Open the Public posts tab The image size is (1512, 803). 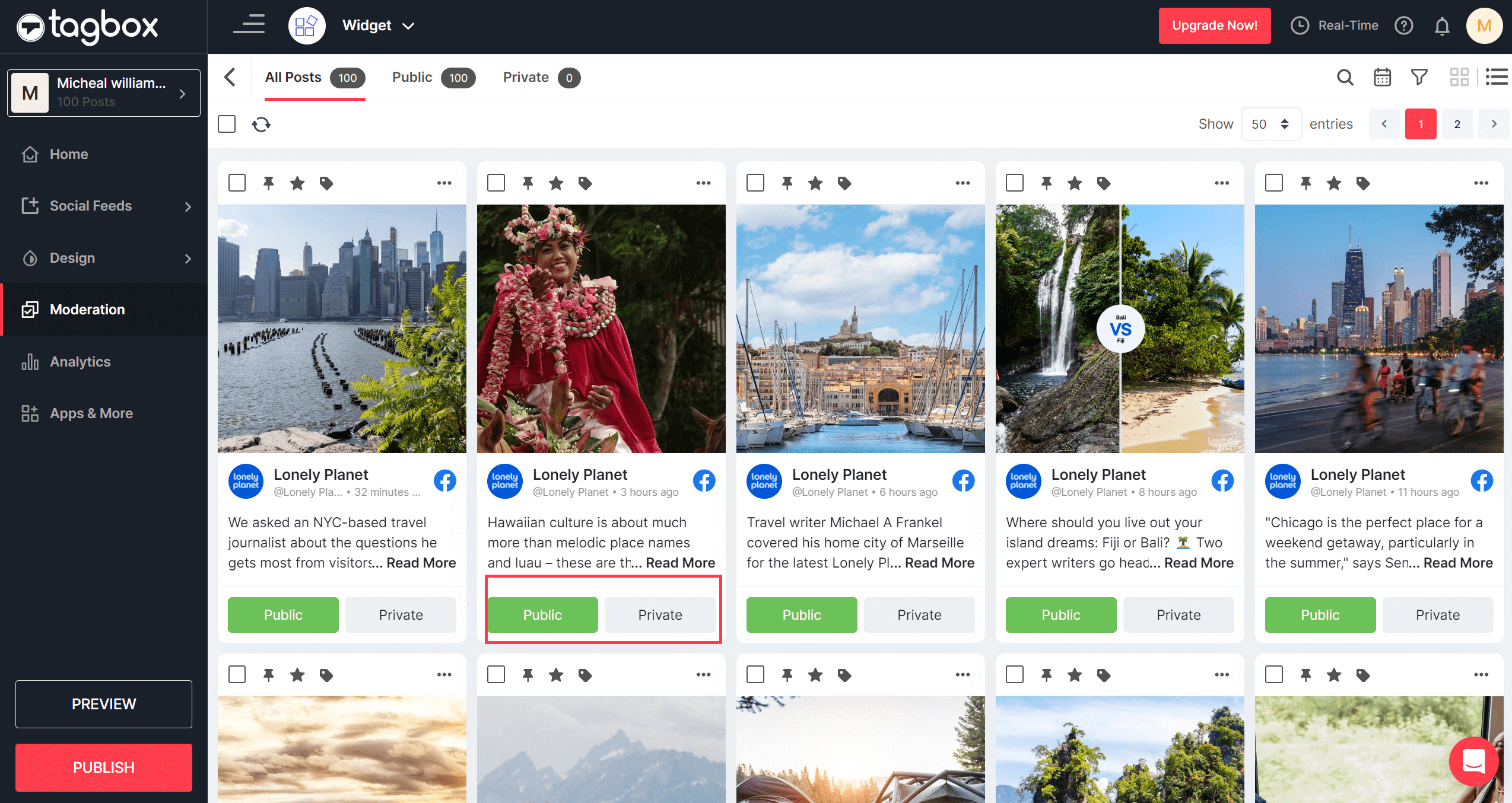(x=412, y=77)
